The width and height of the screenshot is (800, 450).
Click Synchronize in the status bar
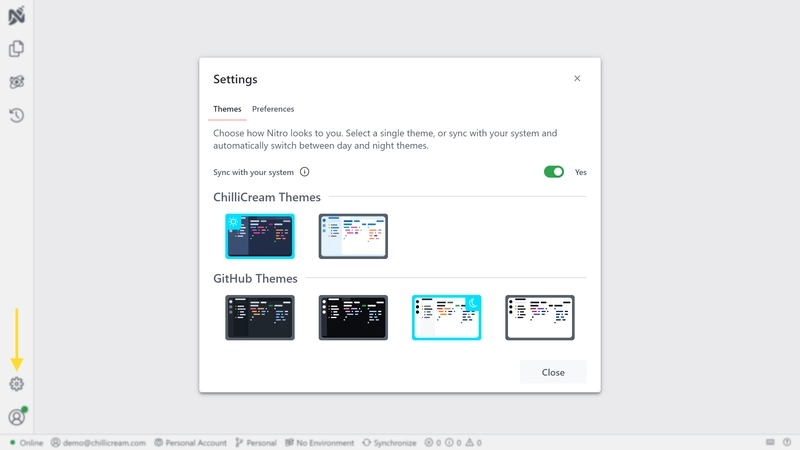click(389, 442)
